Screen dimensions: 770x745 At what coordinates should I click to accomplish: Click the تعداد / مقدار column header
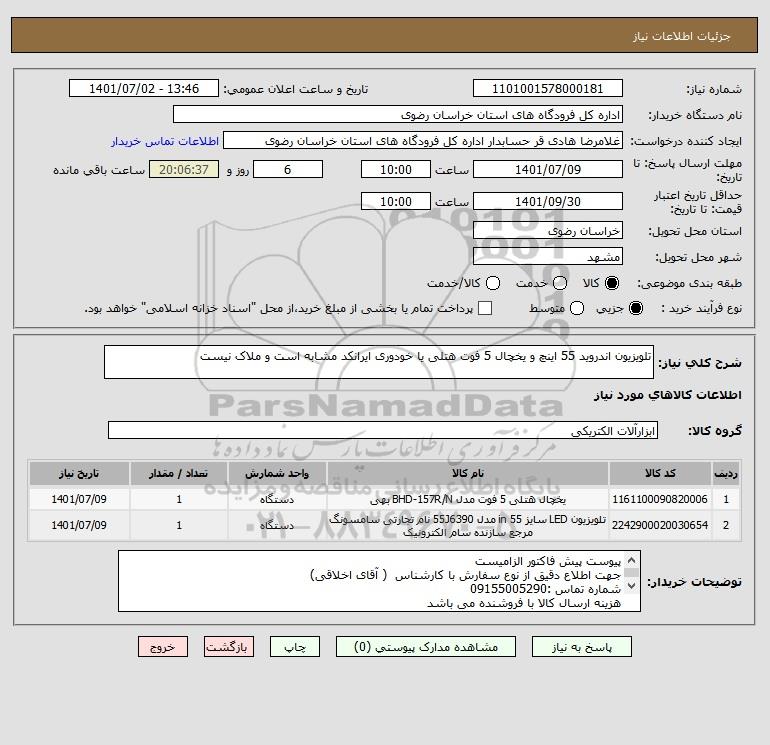click(179, 473)
